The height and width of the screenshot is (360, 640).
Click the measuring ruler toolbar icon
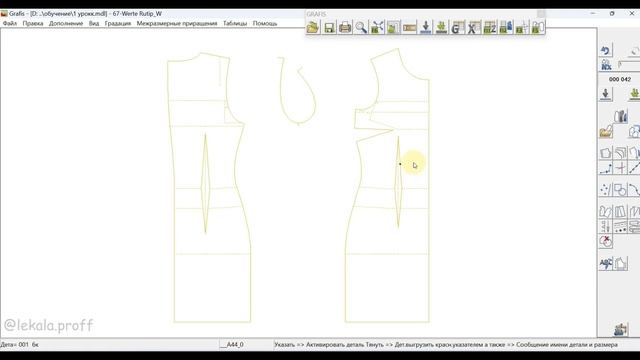click(x=409, y=27)
